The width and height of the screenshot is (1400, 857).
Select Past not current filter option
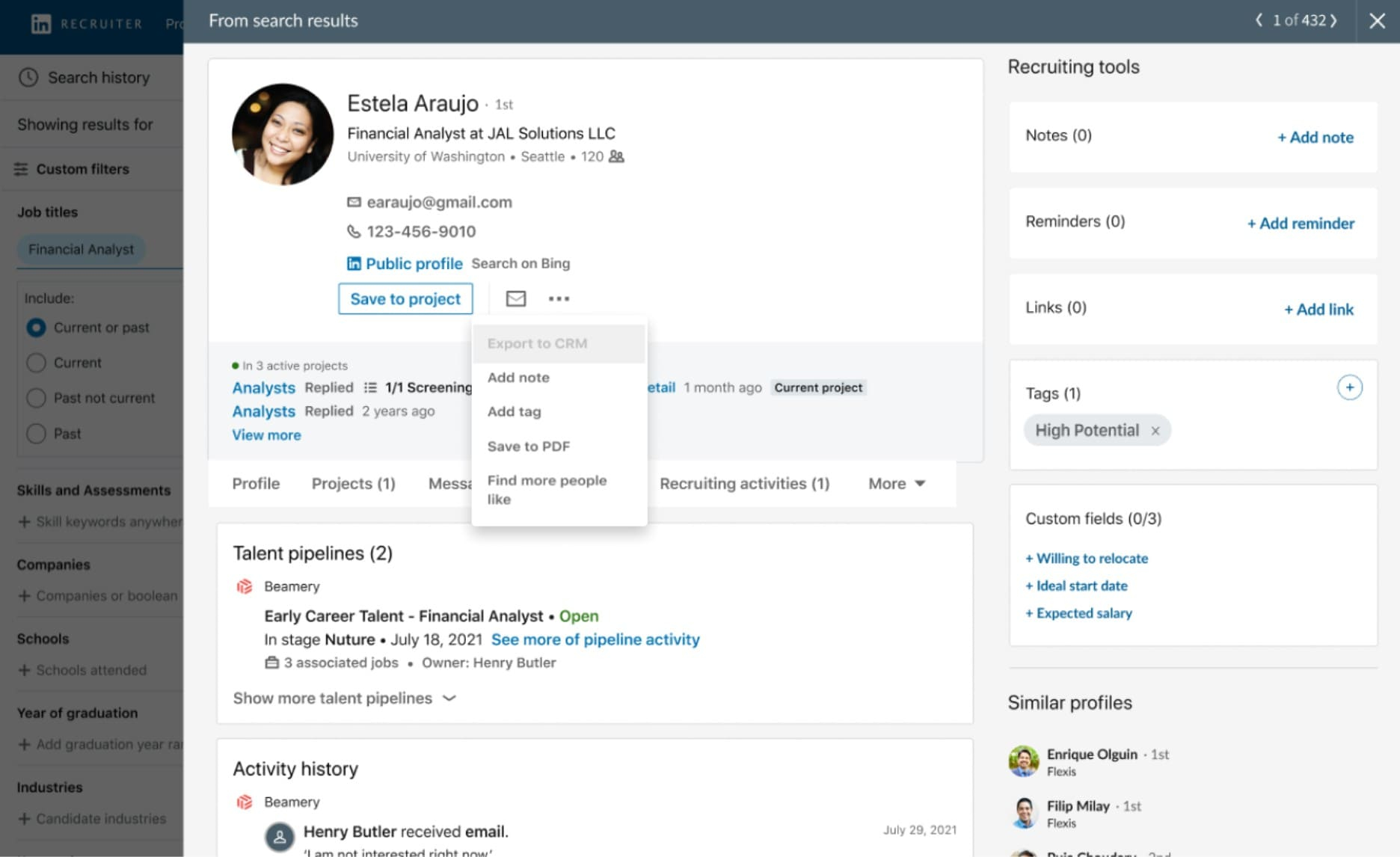[36, 398]
